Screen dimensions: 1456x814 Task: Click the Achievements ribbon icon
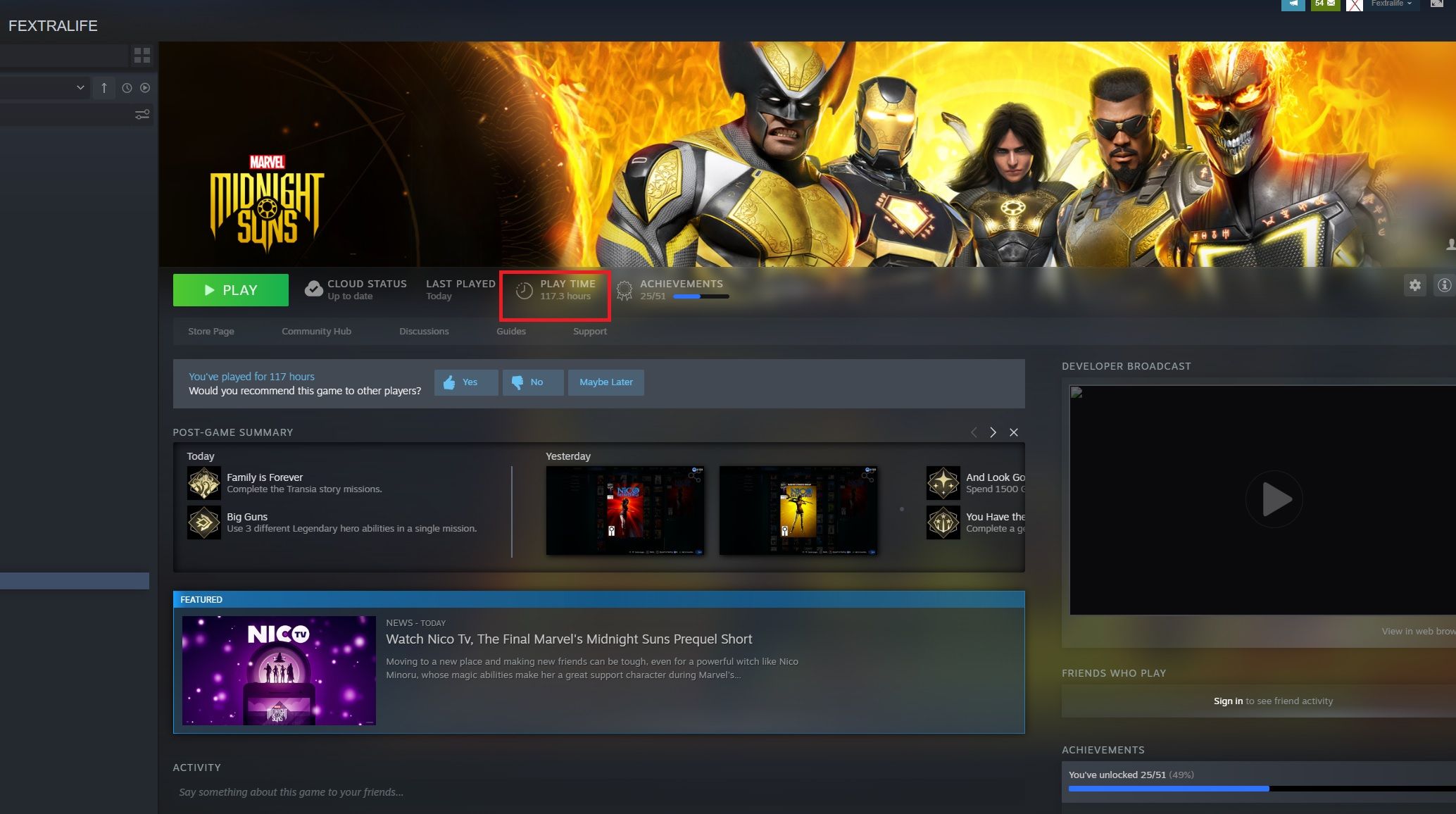pos(624,290)
